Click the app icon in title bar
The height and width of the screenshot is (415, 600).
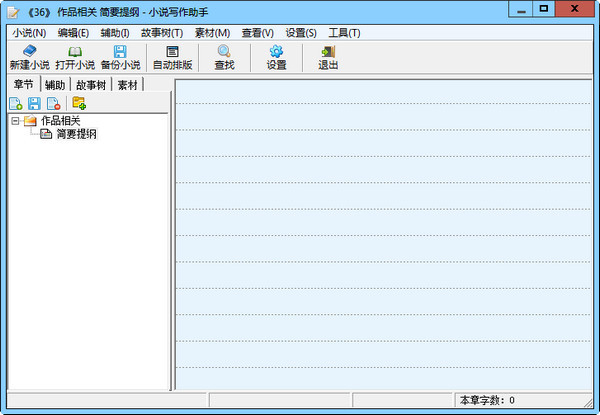13,13
